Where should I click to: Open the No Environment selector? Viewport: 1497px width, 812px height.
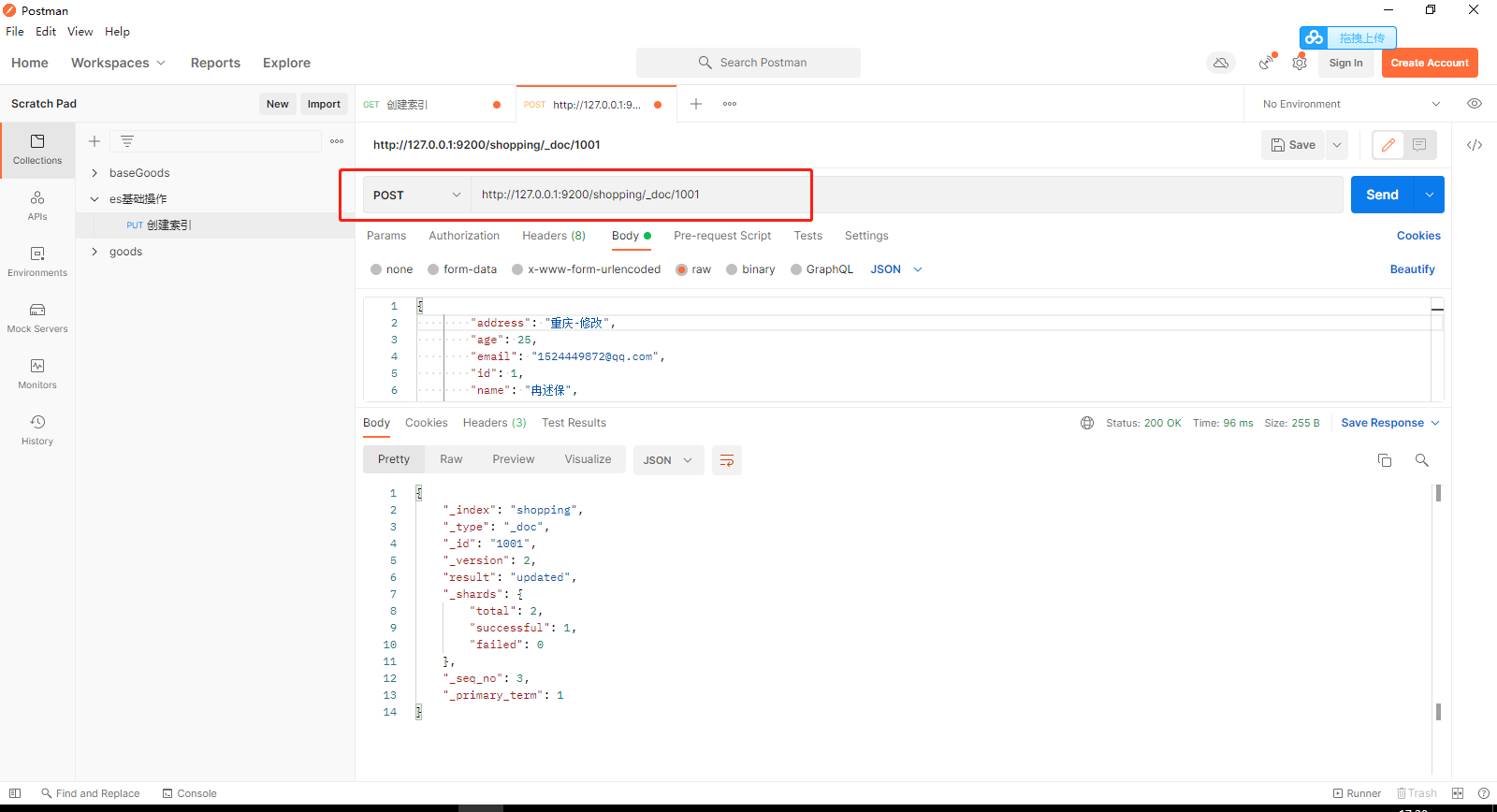pyautogui.click(x=1351, y=104)
